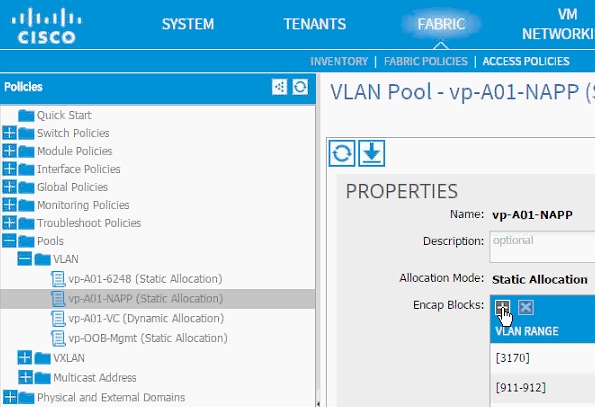The image size is (595, 407).
Task: Delete the selected encap block
Action: [x=526, y=307]
